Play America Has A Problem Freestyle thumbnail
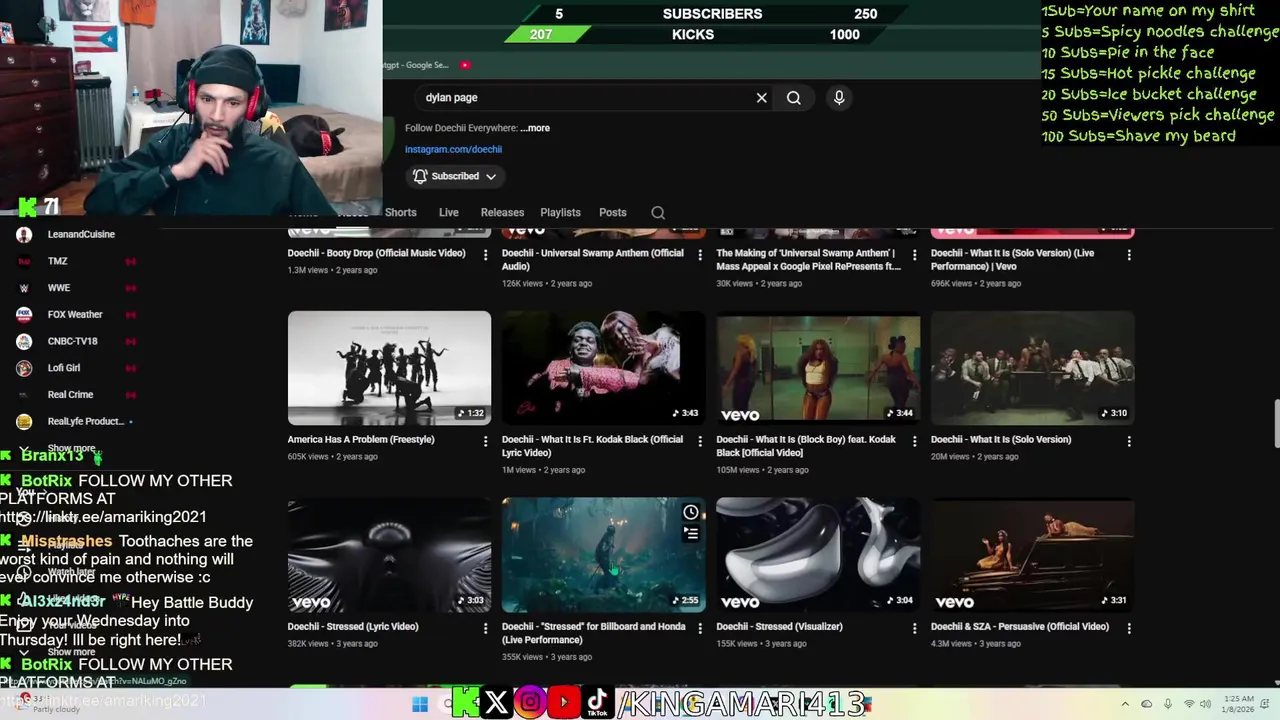Screen dimensions: 1280x720 (x=389, y=368)
